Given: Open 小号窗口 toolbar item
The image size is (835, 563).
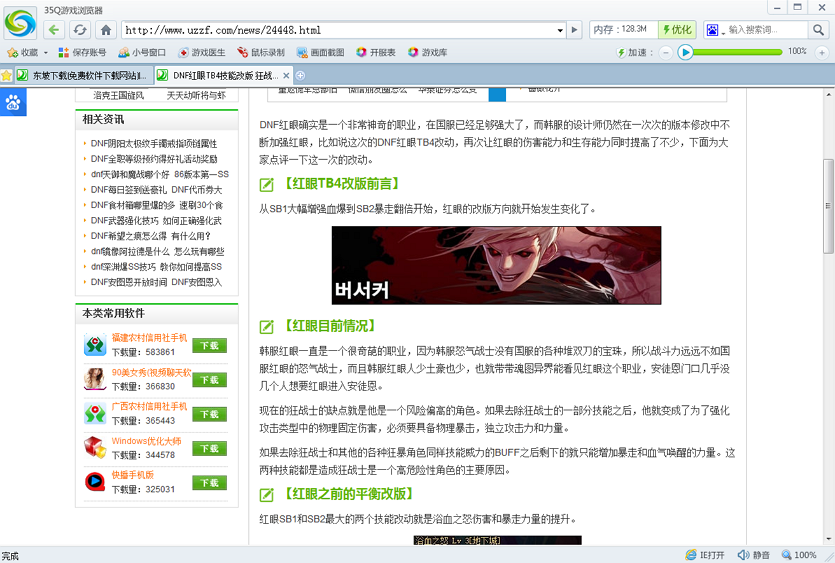Looking at the screenshot, I should point(142,52).
